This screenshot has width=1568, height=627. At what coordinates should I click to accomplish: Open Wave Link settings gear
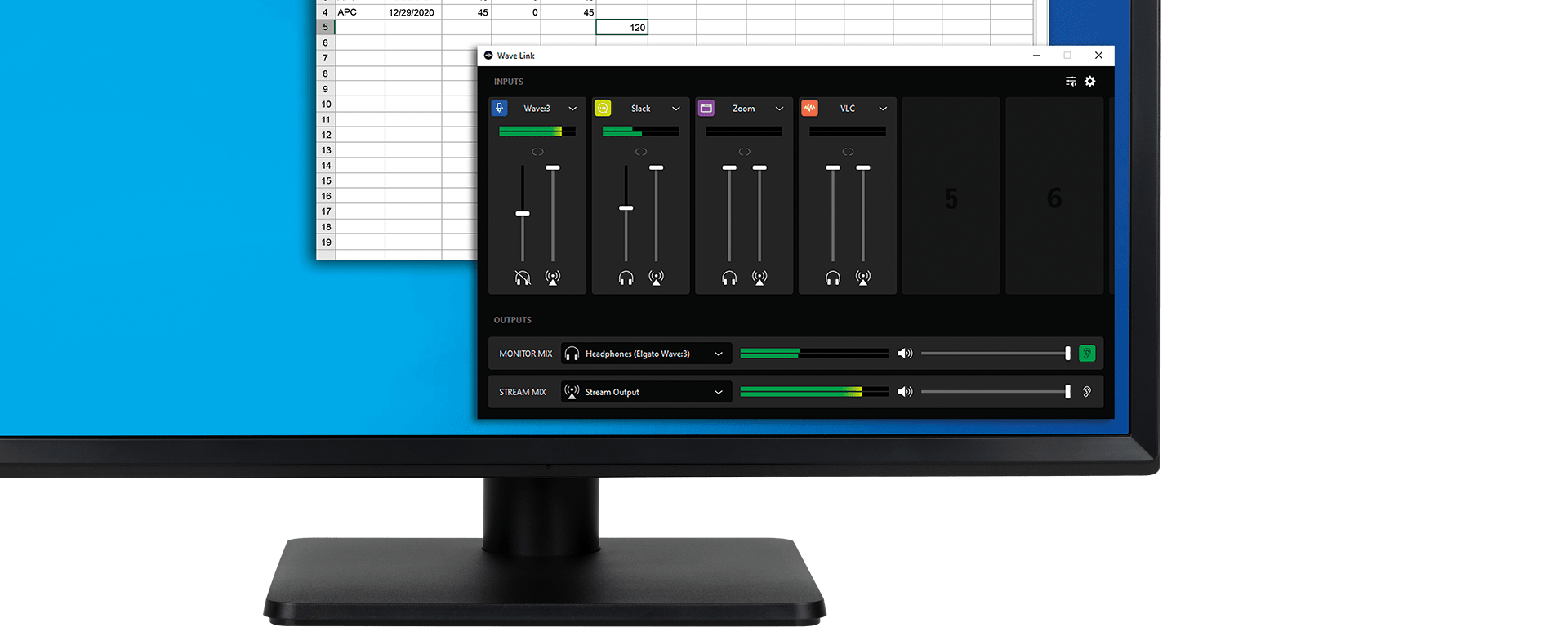pyautogui.click(x=1089, y=81)
